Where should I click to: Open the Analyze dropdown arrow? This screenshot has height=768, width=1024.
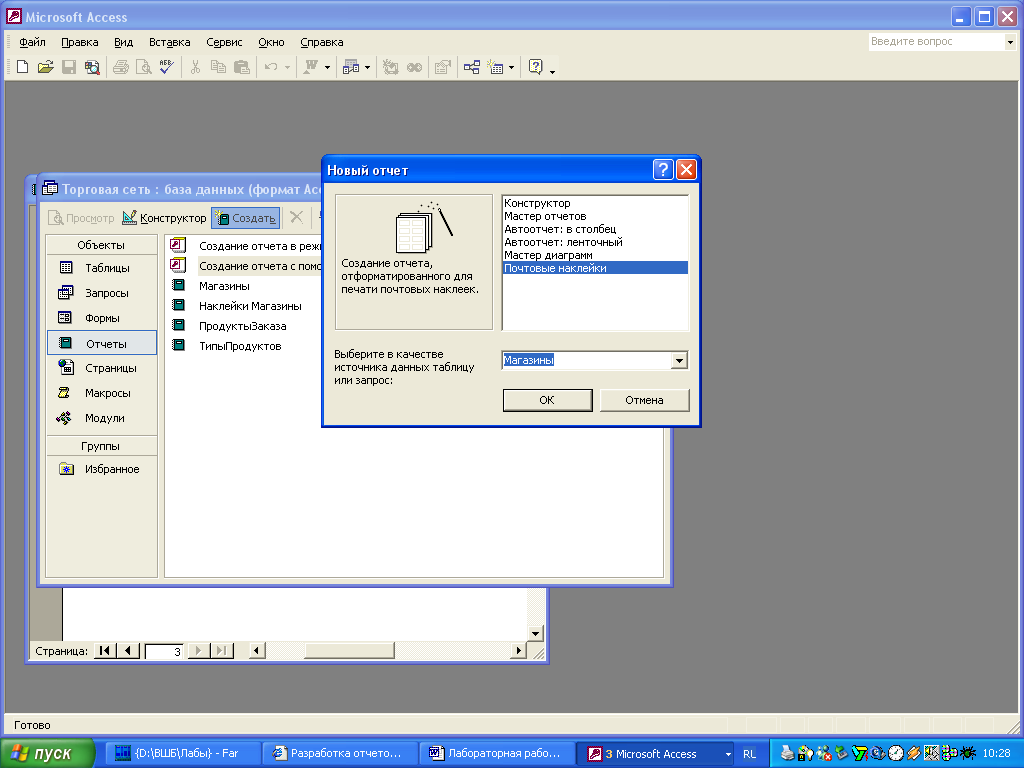coord(367,67)
